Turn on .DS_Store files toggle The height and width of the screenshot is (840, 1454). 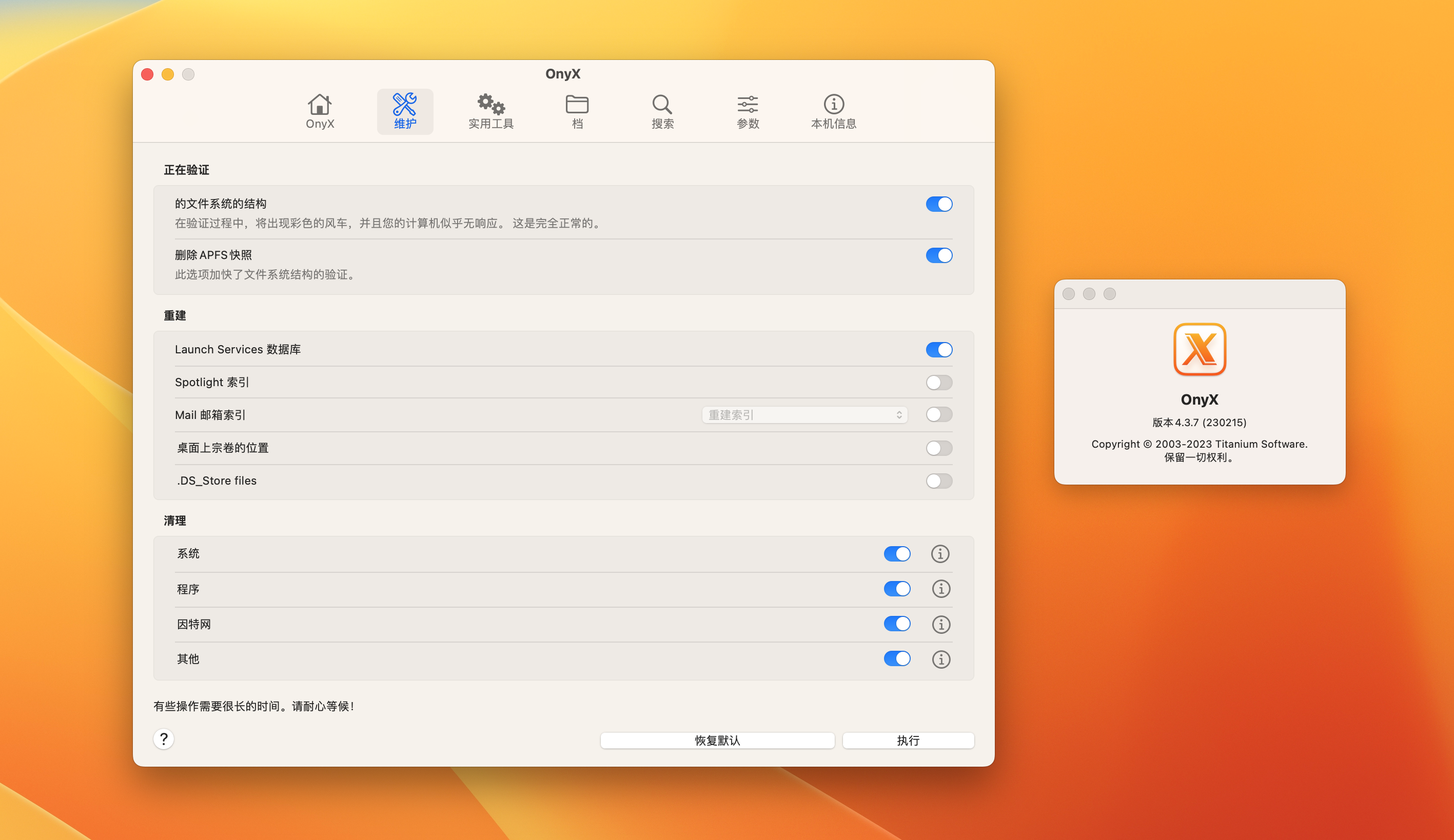coord(939,481)
